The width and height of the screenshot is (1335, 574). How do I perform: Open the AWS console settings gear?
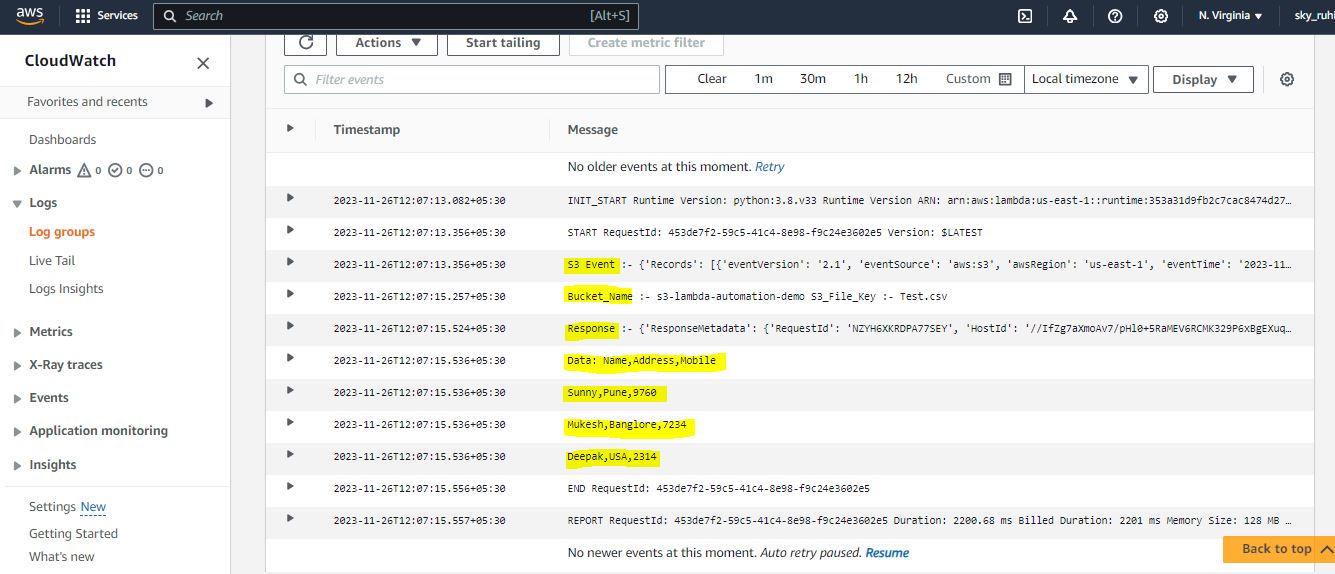[1161, 16]
